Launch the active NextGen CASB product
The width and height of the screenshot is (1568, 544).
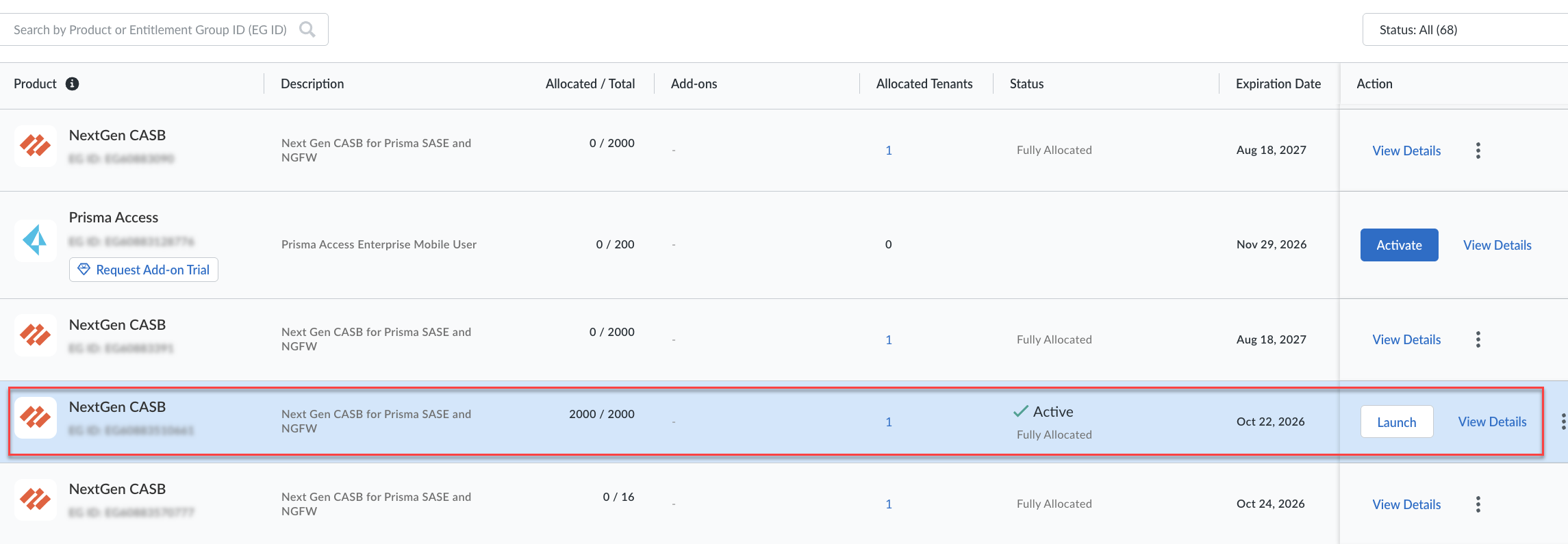click(x=1396, y=422)
